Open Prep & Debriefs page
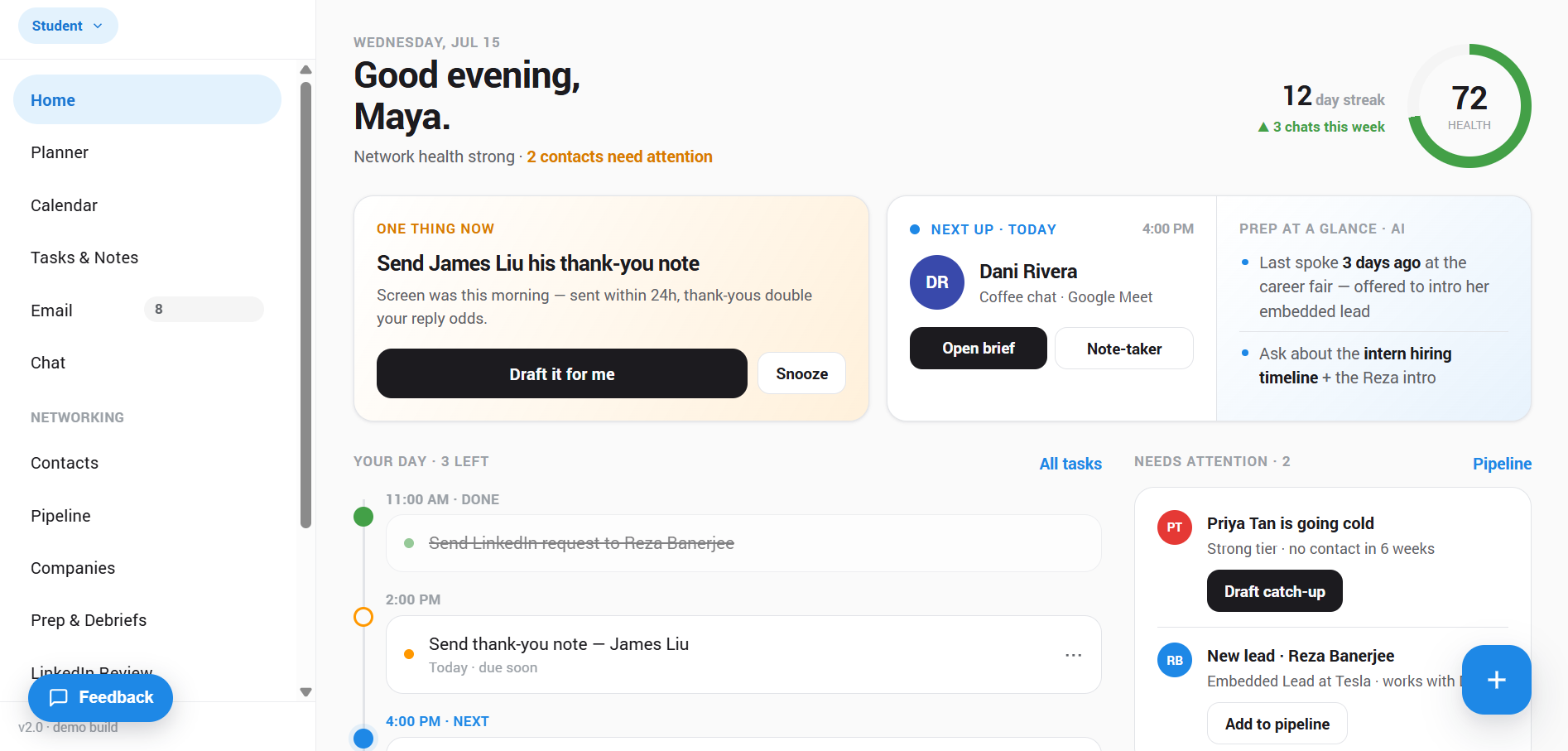This screenshot has height=751, width=1568. coord(147,620)
